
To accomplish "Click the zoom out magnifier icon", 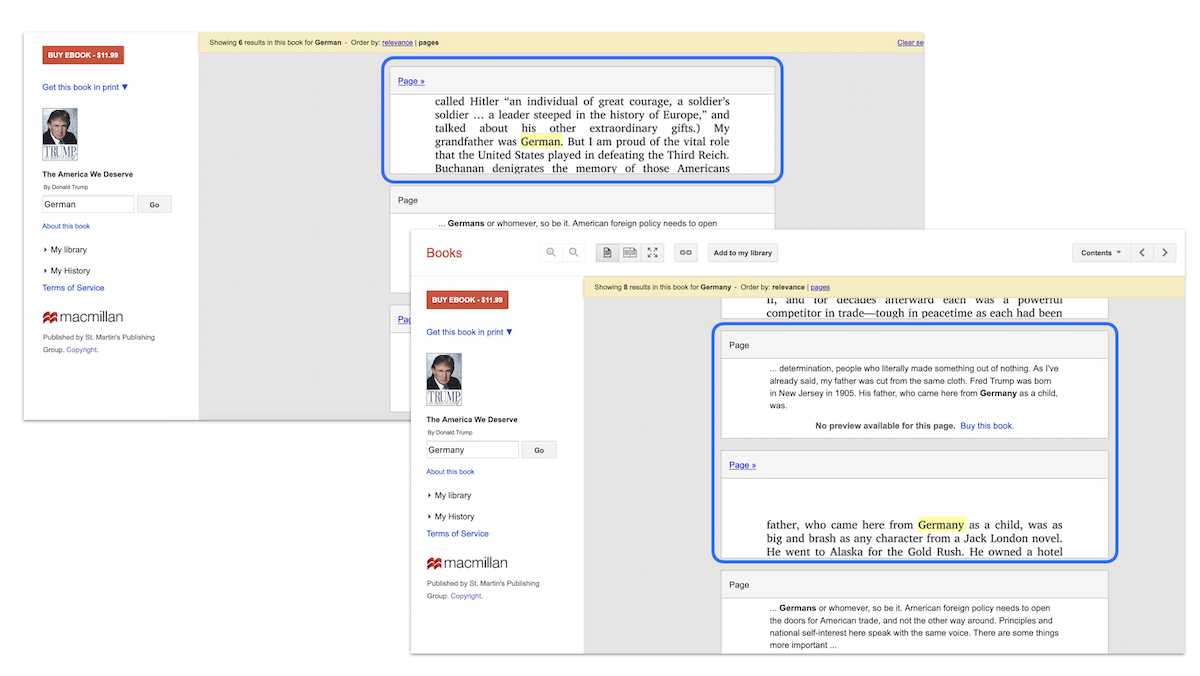I will (574, 253).
